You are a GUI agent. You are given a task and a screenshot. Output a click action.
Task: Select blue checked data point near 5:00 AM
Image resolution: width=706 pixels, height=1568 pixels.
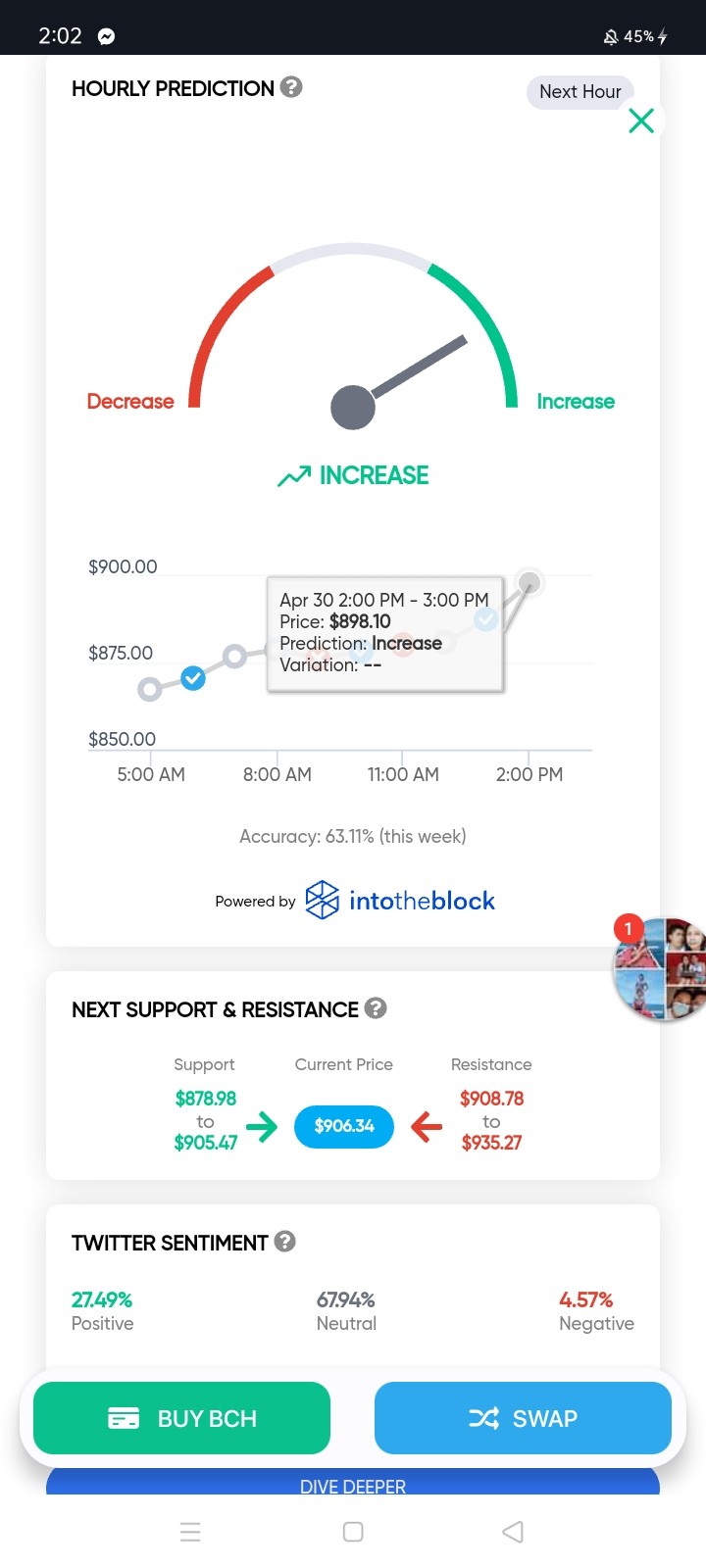pos(193,678)
